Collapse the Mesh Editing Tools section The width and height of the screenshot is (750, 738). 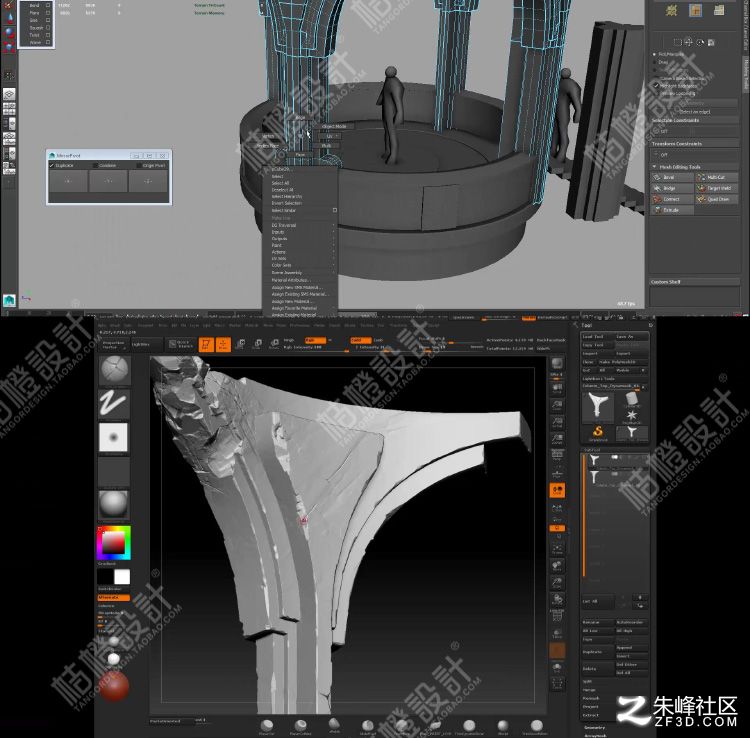(x=654, y=167)
